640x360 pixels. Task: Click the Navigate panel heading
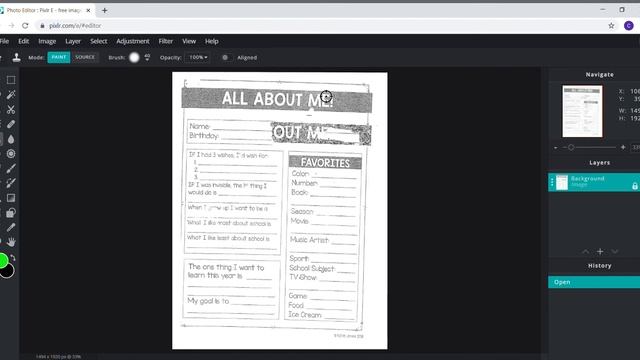click(x=599, y=75)
